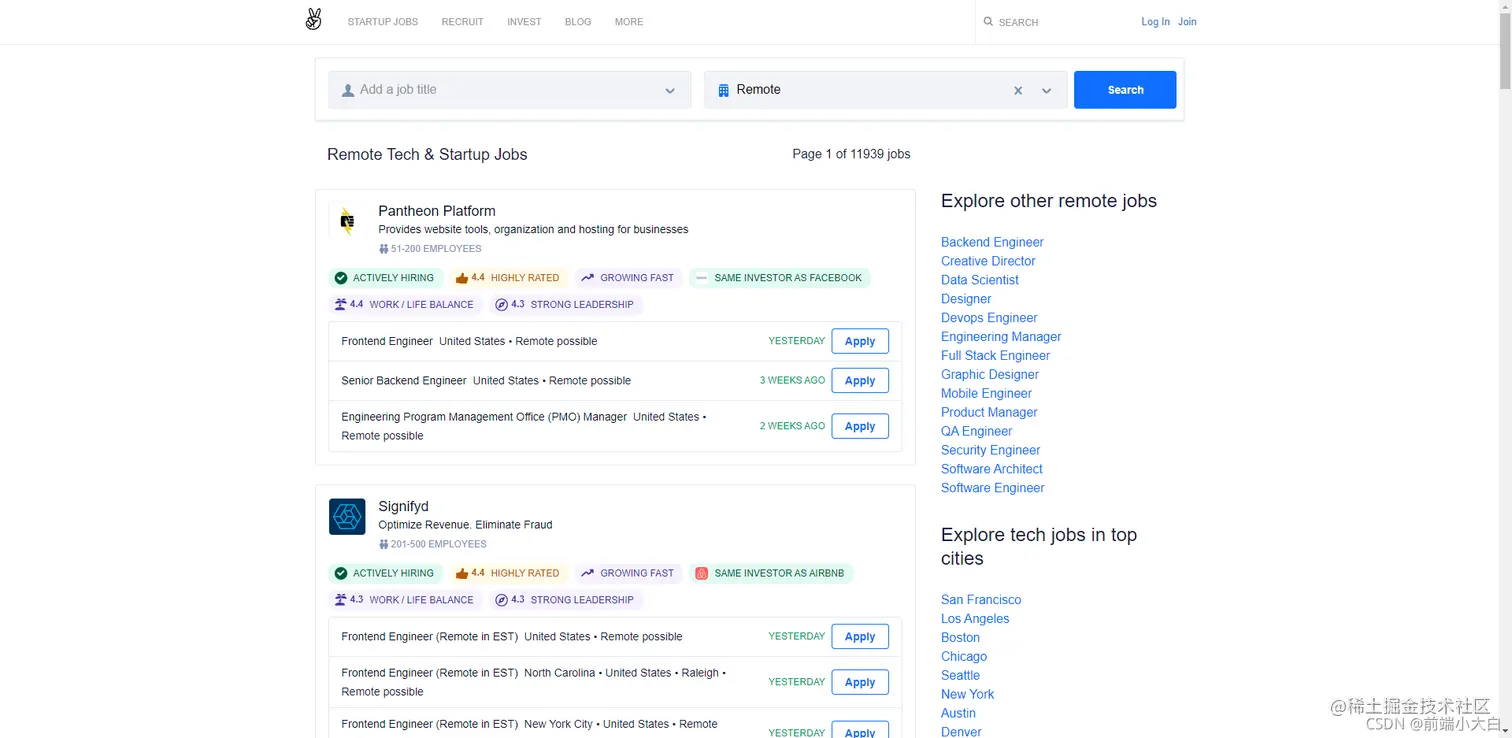
Task: Open the AngelList peace-hand logo home
Action: point(314,20)
